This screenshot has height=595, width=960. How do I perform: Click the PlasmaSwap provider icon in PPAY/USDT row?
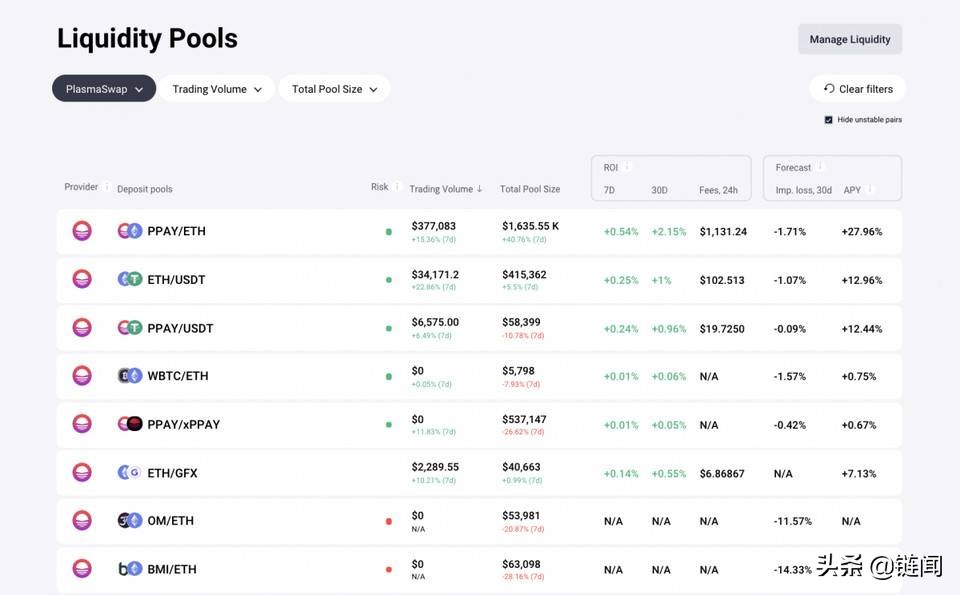click(x=82, y=327)
